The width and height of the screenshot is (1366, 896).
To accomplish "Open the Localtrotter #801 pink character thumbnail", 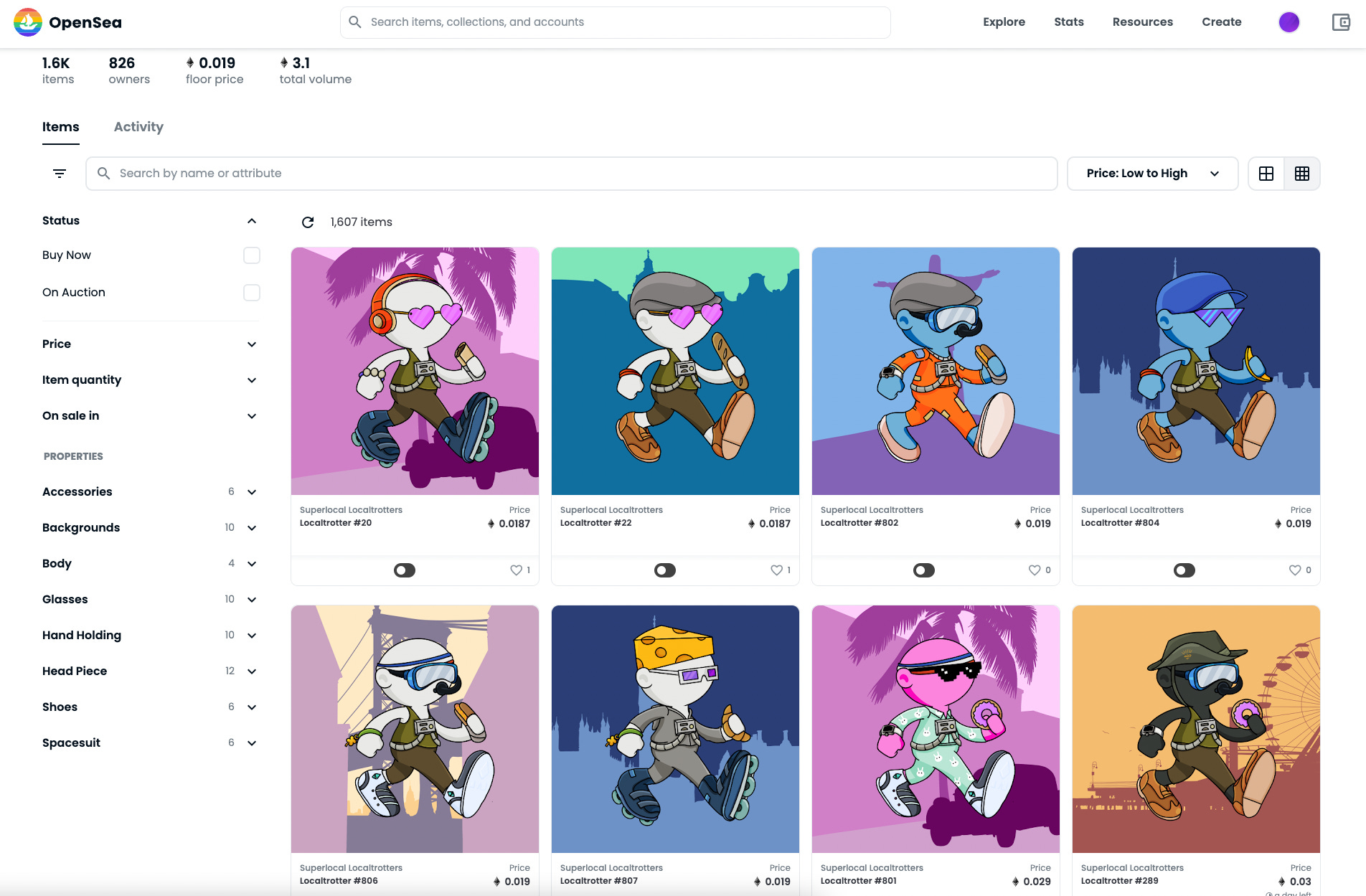I will (x=936, y=729).
